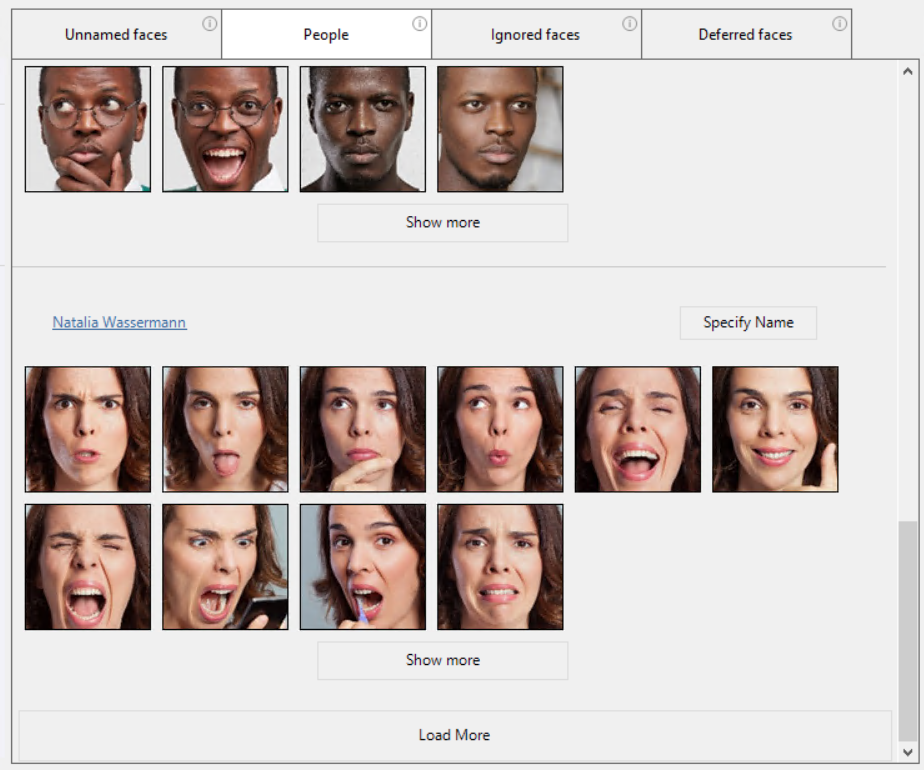Select the thumbnail with tongue sticking out
This screenshot has width=924, height=770.
(225, 429)
